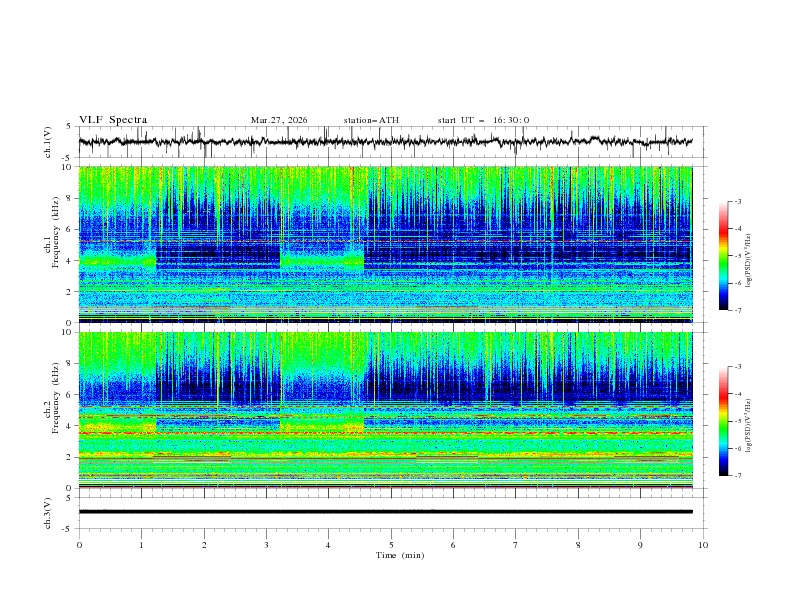
Task: Click time axis tick label "0"
Action: pyautogui.click(x=79, y=545)
